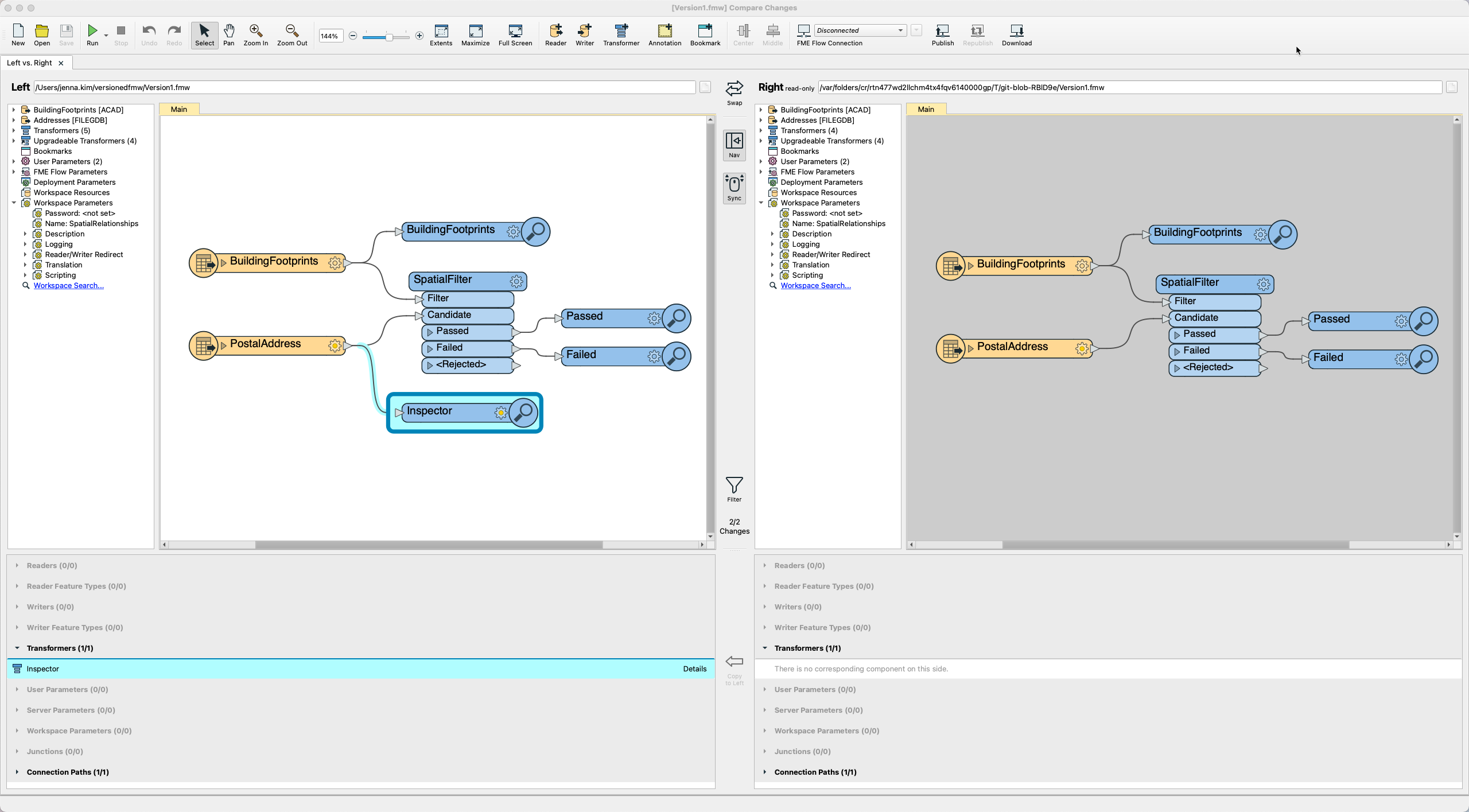Select the Main tab on the right canvas
The image size is (1469, 812).
(926, 109)
